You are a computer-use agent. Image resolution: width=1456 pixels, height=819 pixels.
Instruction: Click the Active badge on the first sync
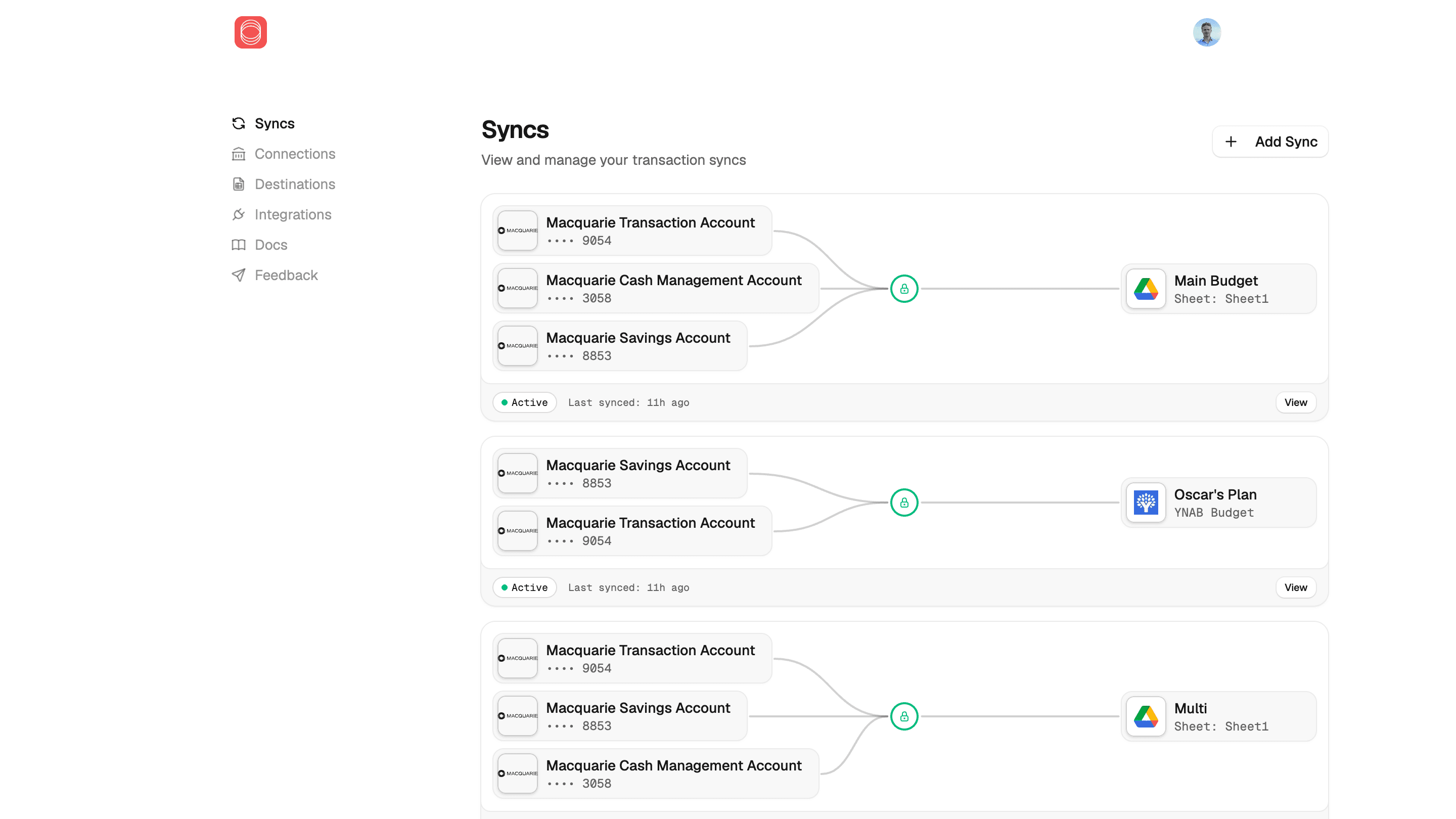coord(525,402)
